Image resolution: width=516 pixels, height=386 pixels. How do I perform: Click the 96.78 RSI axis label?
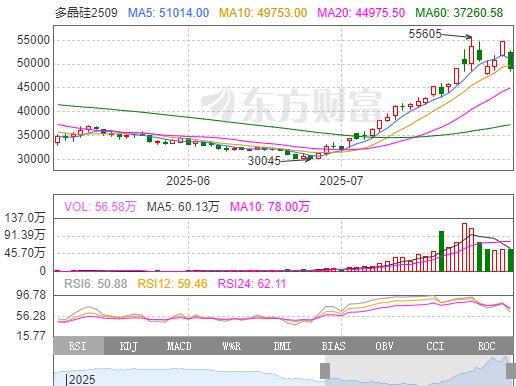(31, 295)
